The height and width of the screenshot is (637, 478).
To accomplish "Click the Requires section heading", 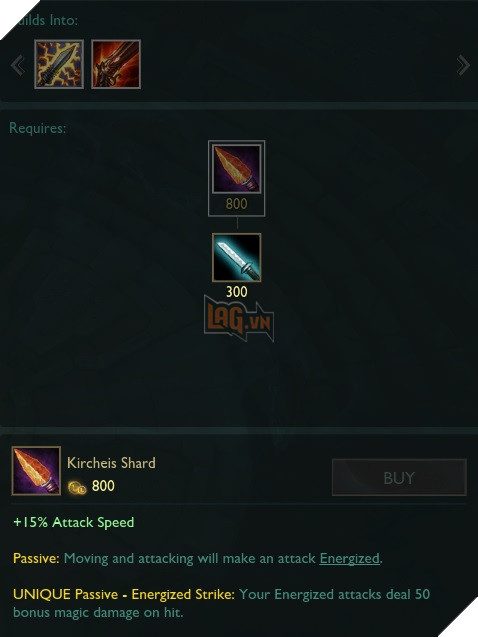I will pos(38,128).
